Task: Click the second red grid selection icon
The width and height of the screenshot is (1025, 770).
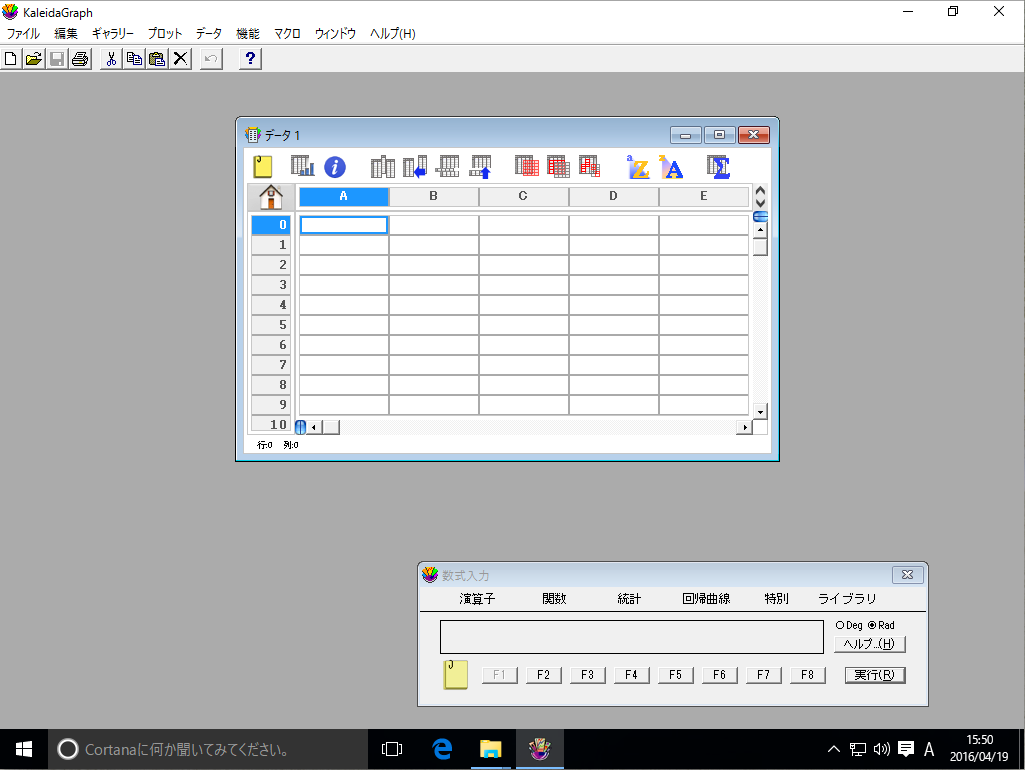Action: 558,167
